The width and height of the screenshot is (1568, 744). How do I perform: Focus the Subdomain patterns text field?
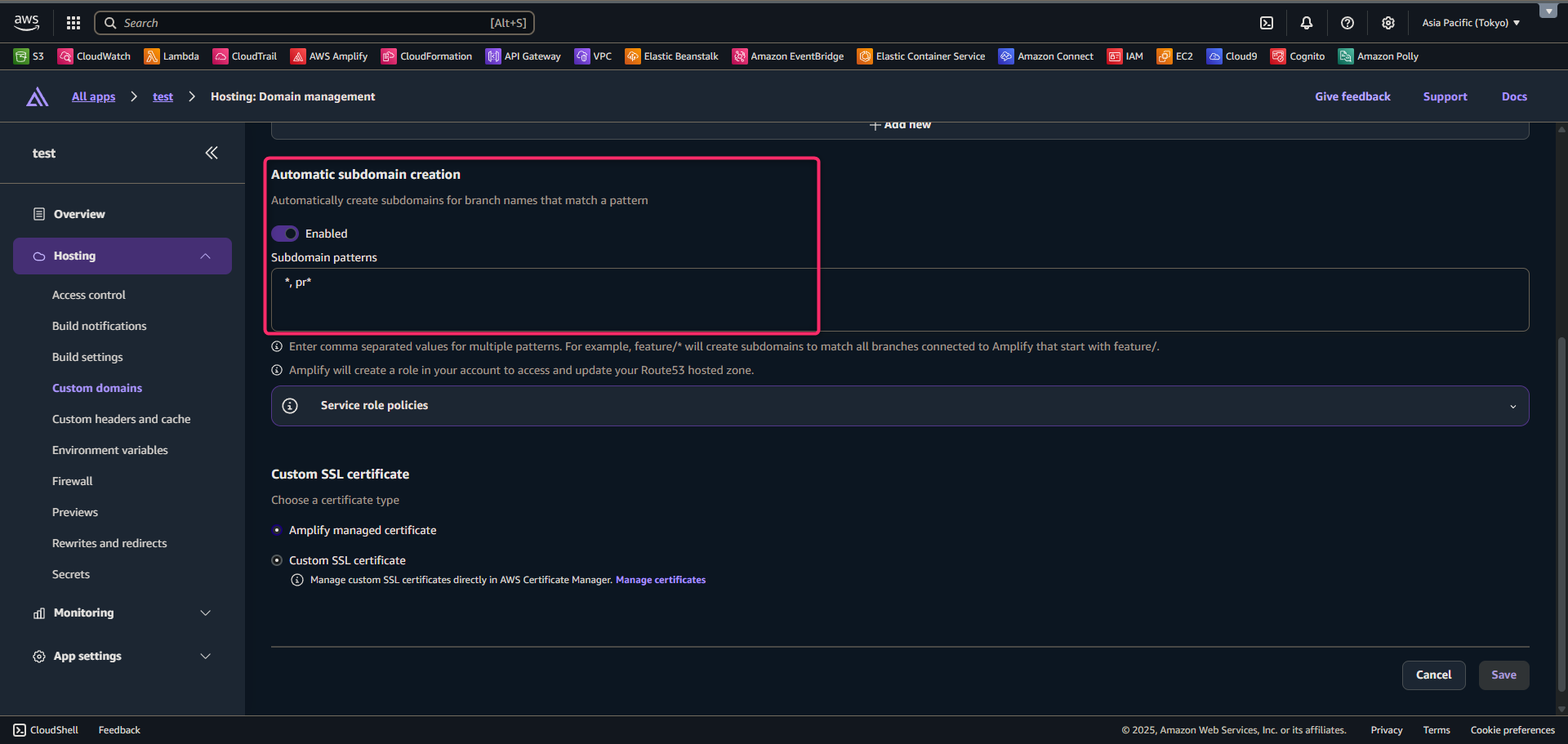[x=900, y=300]
